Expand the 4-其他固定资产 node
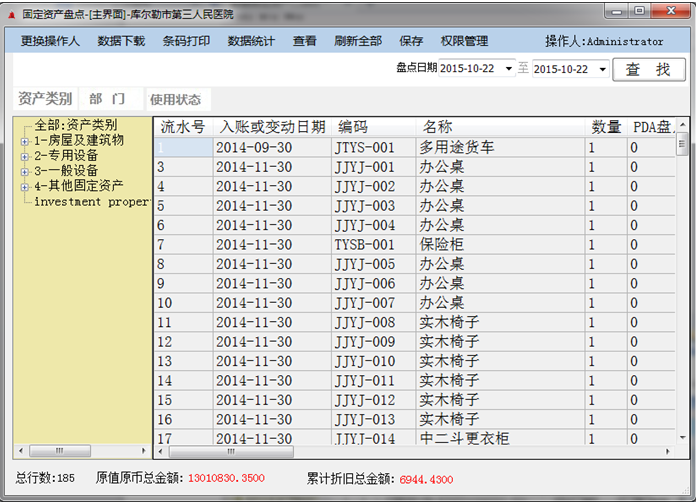696x502 pixels. [x=25, y=187]
